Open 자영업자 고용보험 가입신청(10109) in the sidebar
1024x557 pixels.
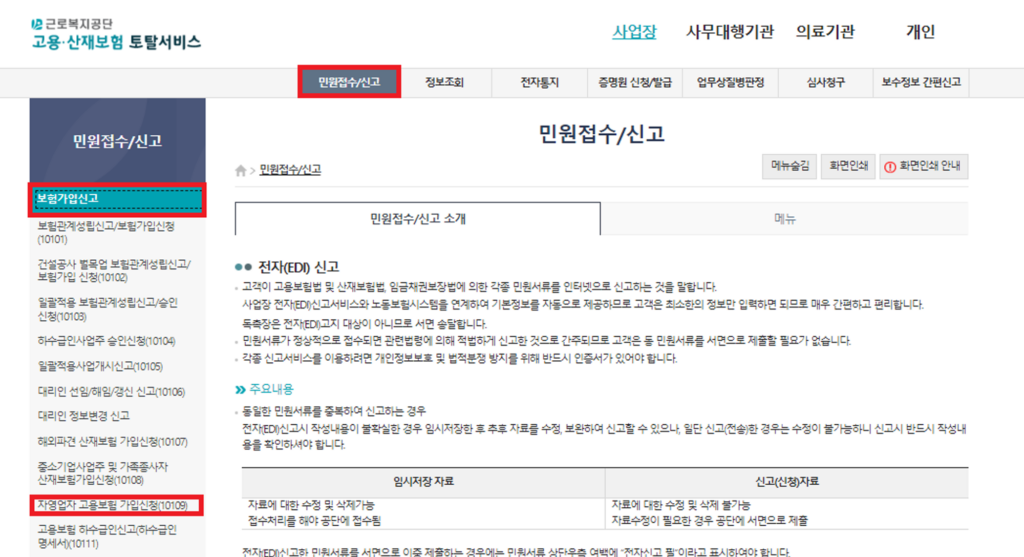[x=112, y=505]
